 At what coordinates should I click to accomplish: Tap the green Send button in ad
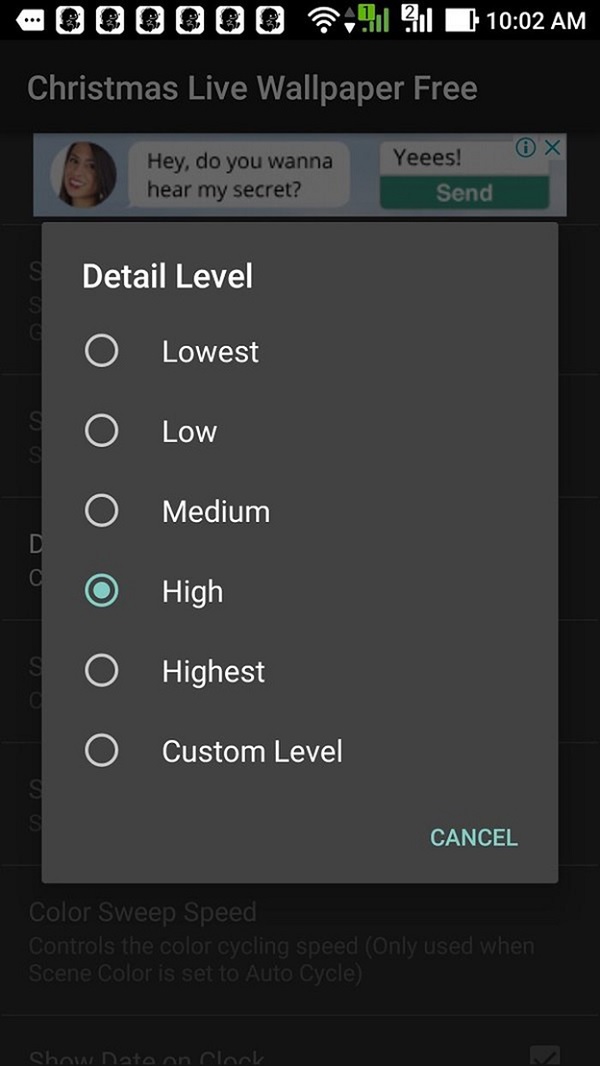click(x=464, y=193)
